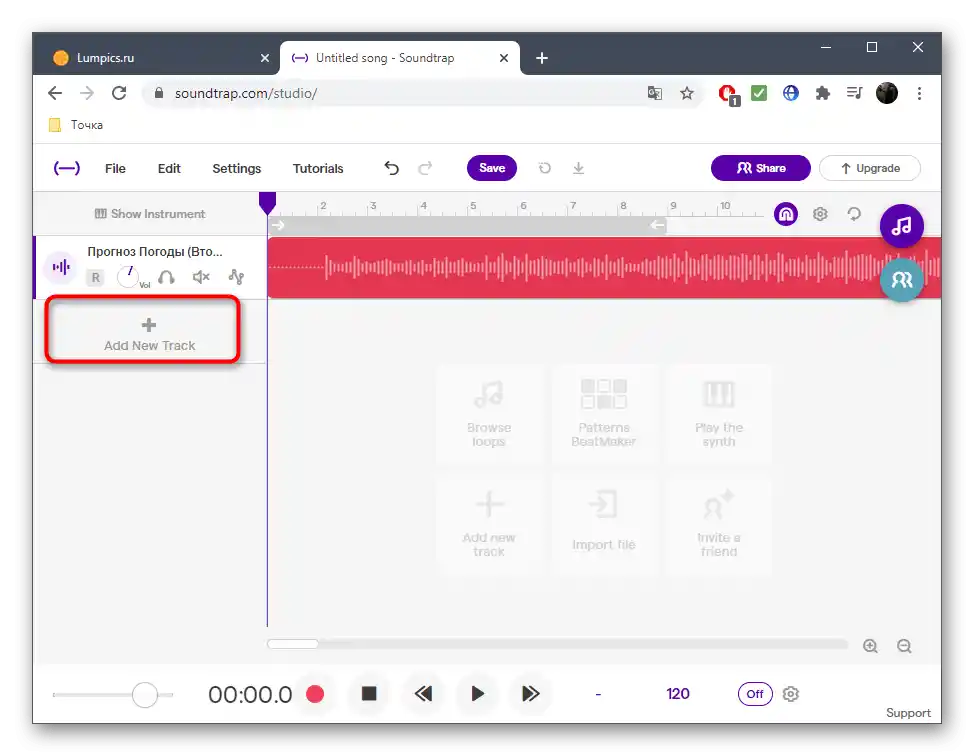Viewport: 974px width, 756px height.
Task: Click the Share button
Action: (761, 168)
